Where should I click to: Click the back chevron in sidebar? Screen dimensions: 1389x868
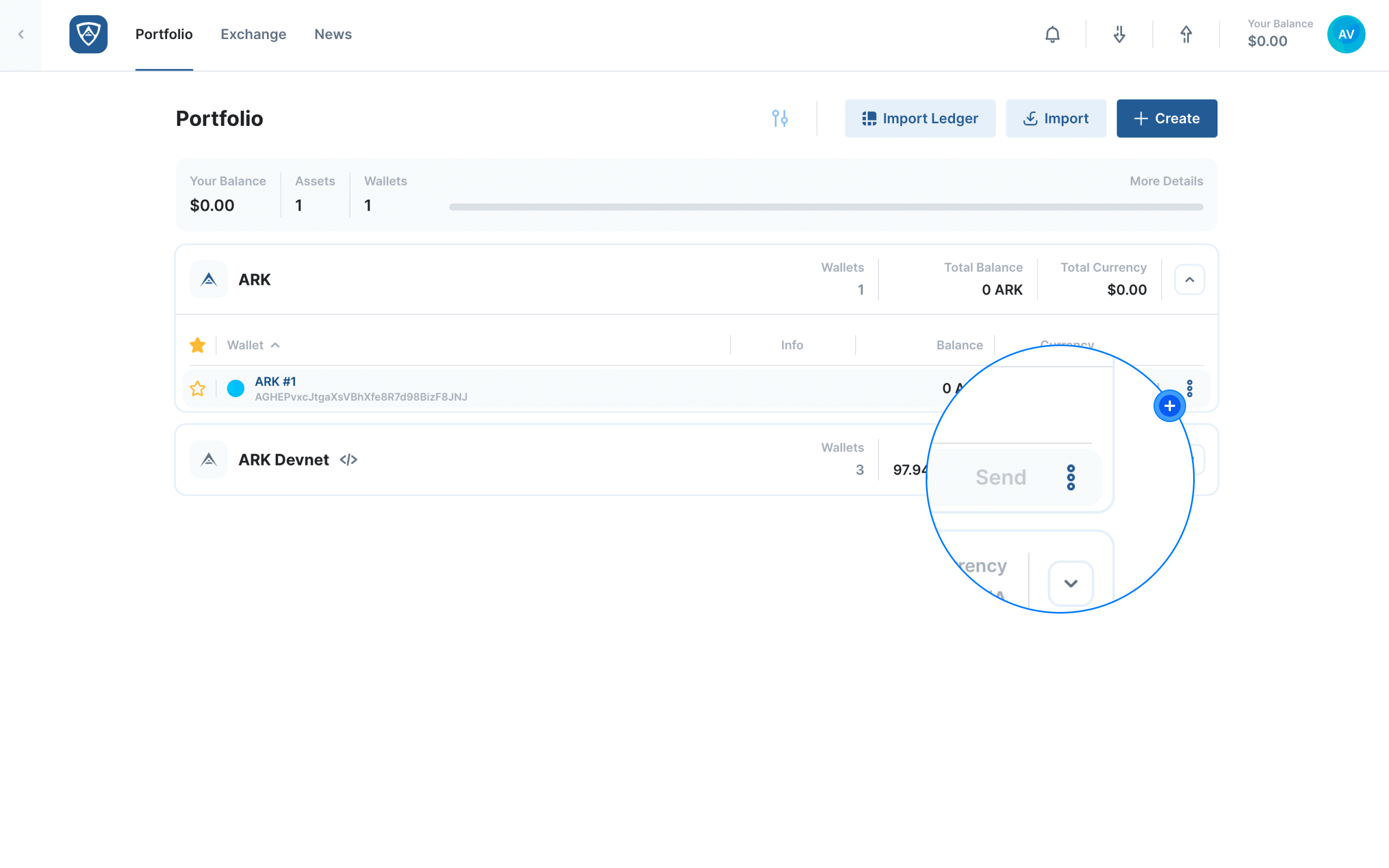click(x=21, y=34)
